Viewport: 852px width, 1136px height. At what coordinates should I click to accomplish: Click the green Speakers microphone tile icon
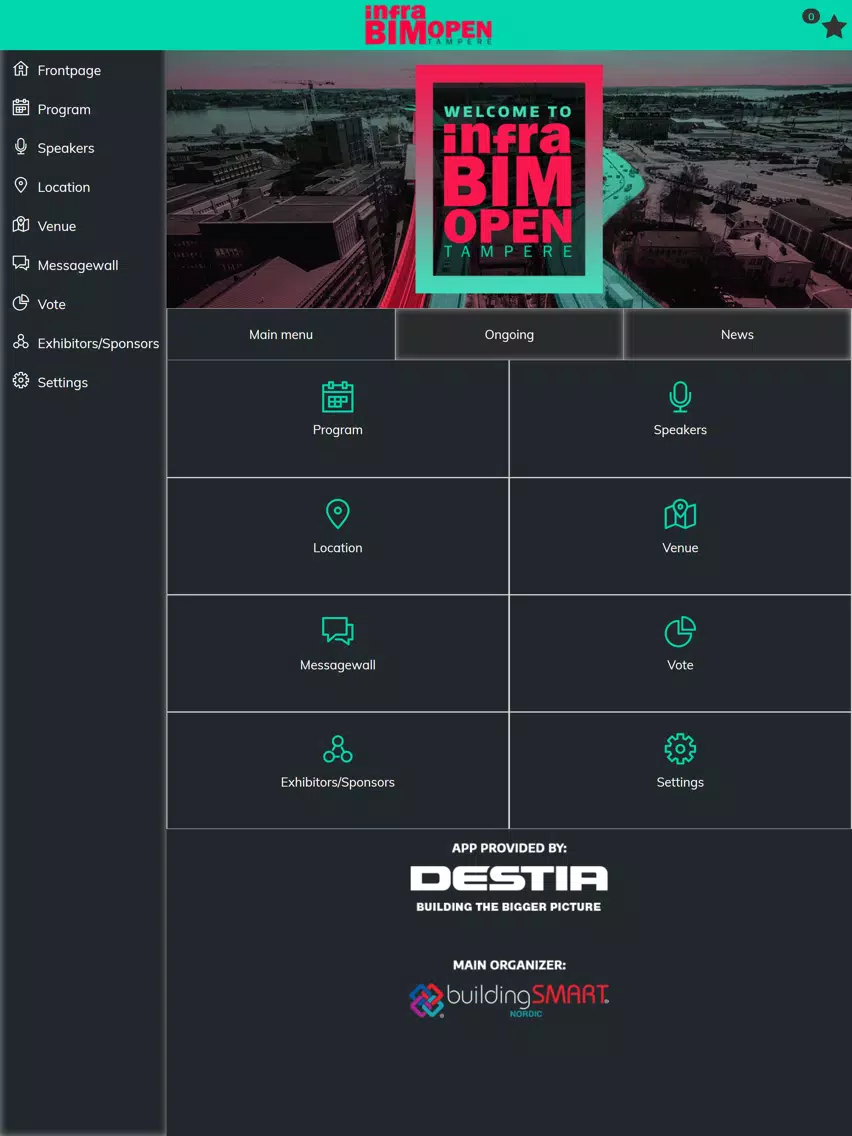coord(680,397)
